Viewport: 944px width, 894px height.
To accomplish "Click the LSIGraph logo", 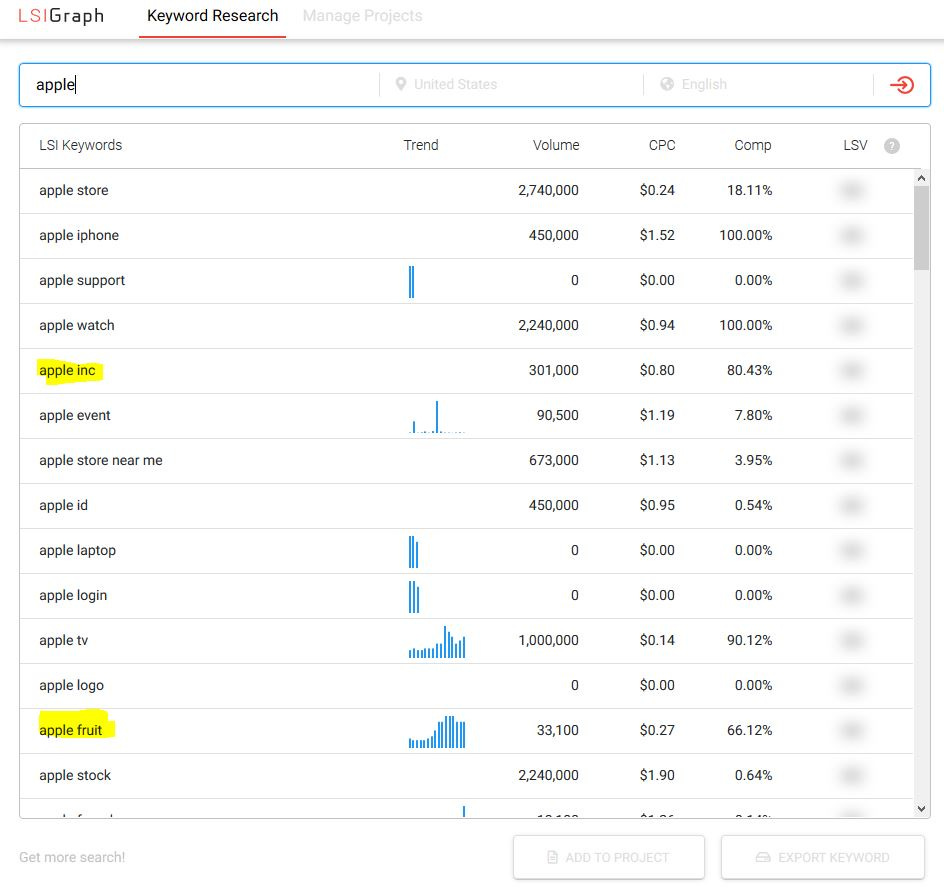I will (61, 16).
